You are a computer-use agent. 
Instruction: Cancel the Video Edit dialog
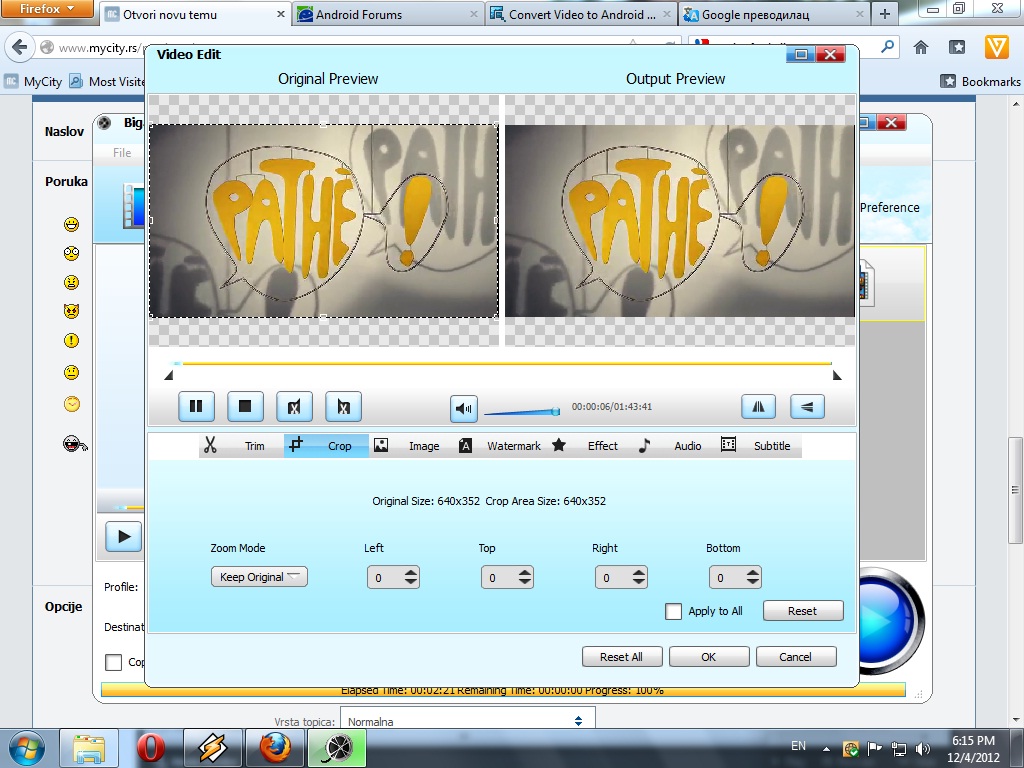point(795,656)
